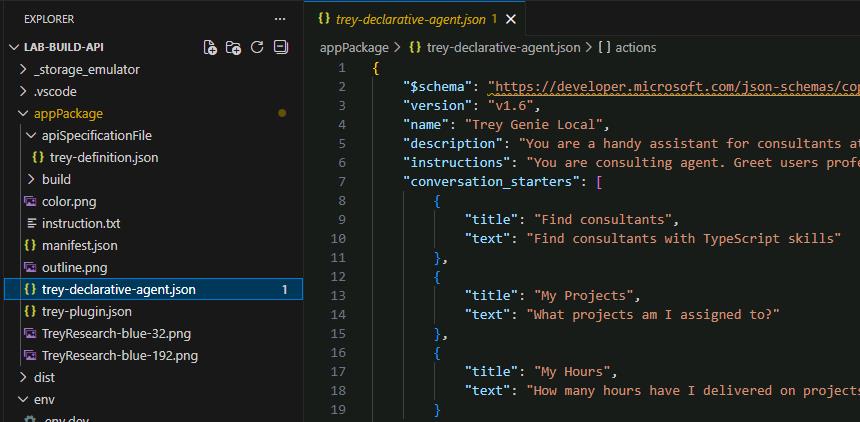Click the actions breadcrumb segment

point(636,48)
